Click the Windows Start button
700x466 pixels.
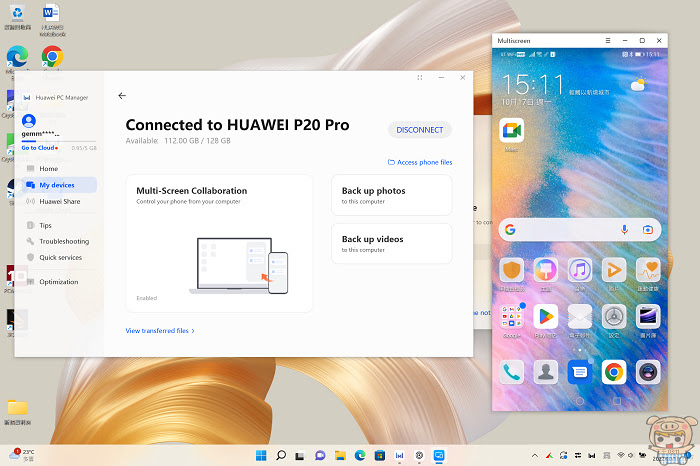coord(261,455)
